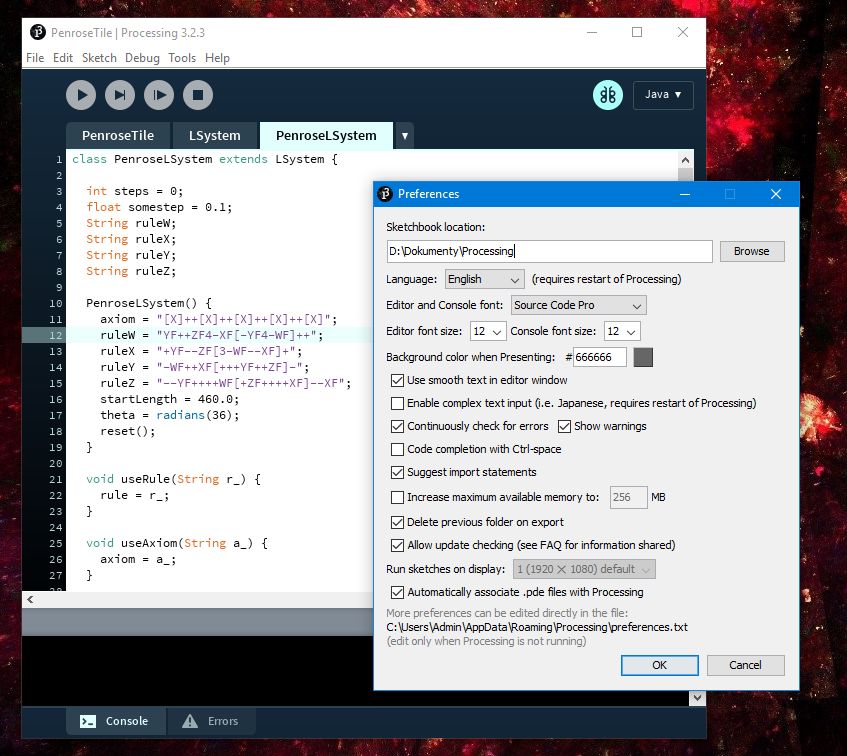This screenshot has height=756, width=847.
Task: Click the "int steps = 0;" code line
Action: pos(135,191)
